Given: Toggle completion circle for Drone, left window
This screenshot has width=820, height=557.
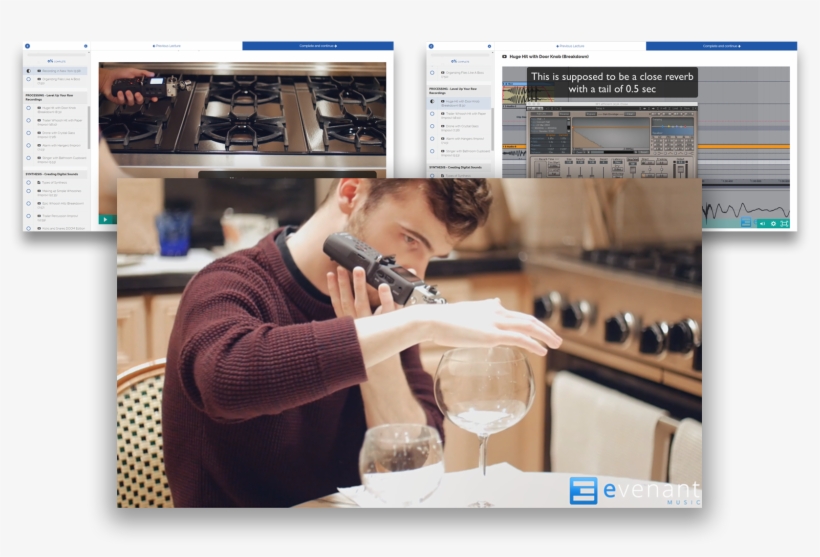Looking at the screenshot, I should tap(29, 133).
